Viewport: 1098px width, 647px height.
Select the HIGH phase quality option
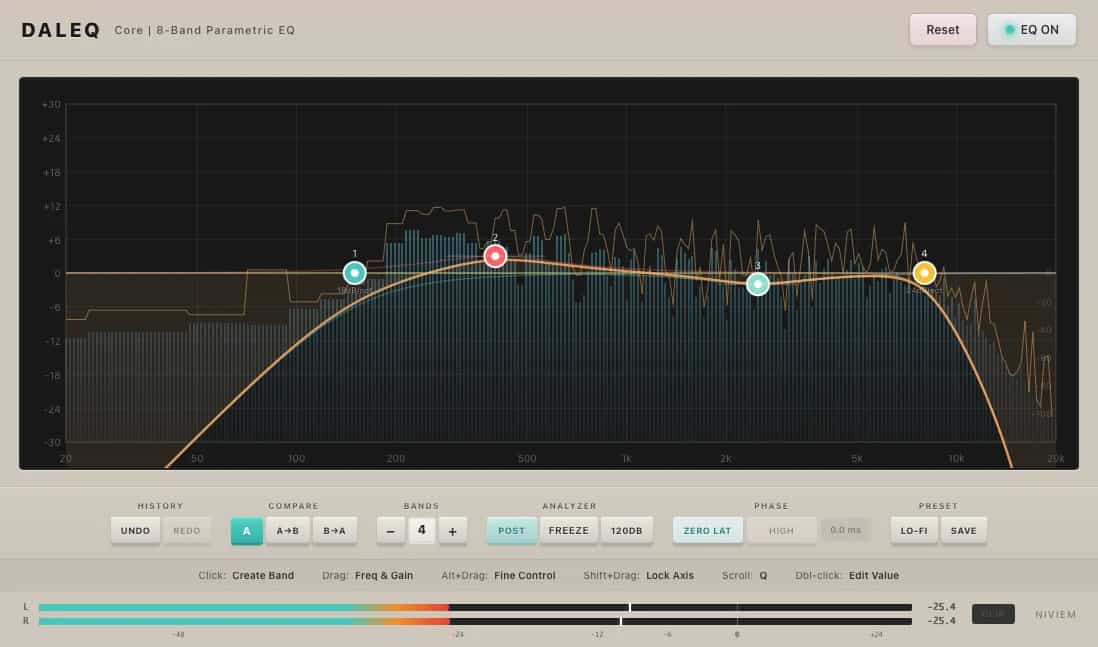tap(781, 531)
